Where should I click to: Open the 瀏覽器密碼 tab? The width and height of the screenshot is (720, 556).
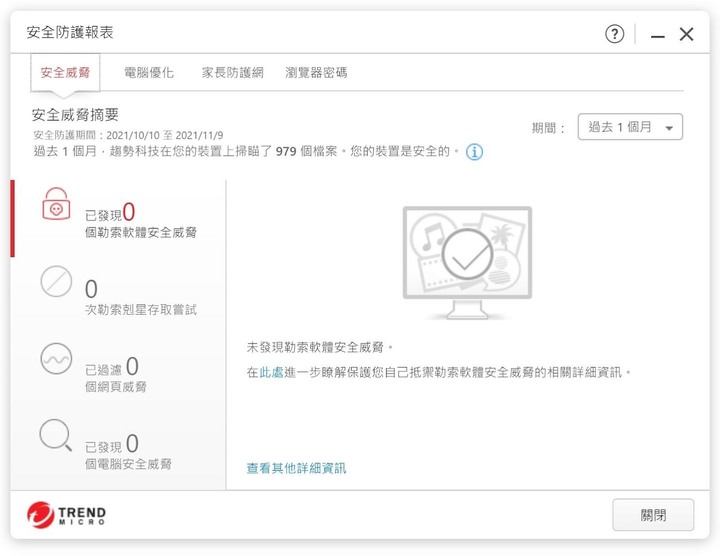point(316,73)
